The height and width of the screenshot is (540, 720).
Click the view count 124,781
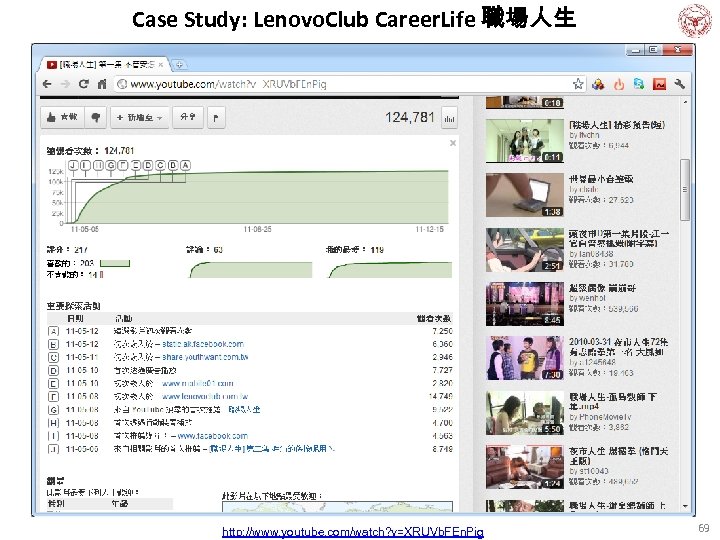(410, 118)
